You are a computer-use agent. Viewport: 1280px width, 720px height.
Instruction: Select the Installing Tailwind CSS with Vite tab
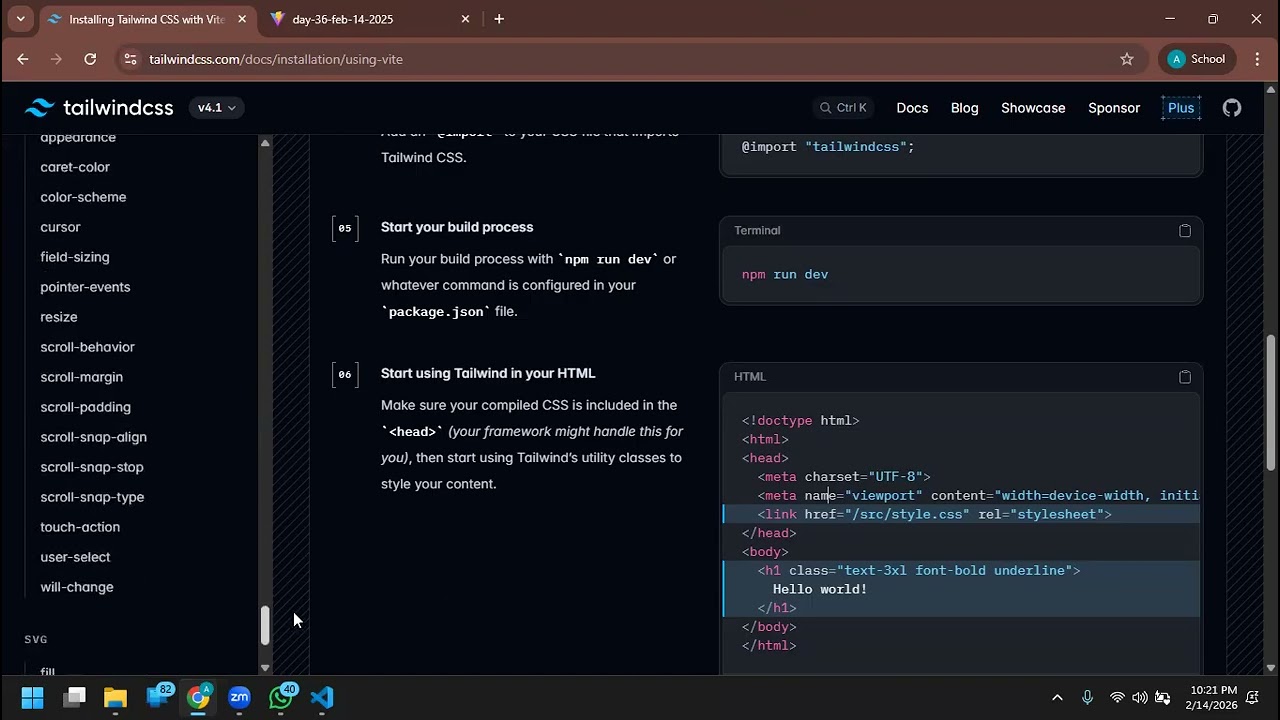146,19
